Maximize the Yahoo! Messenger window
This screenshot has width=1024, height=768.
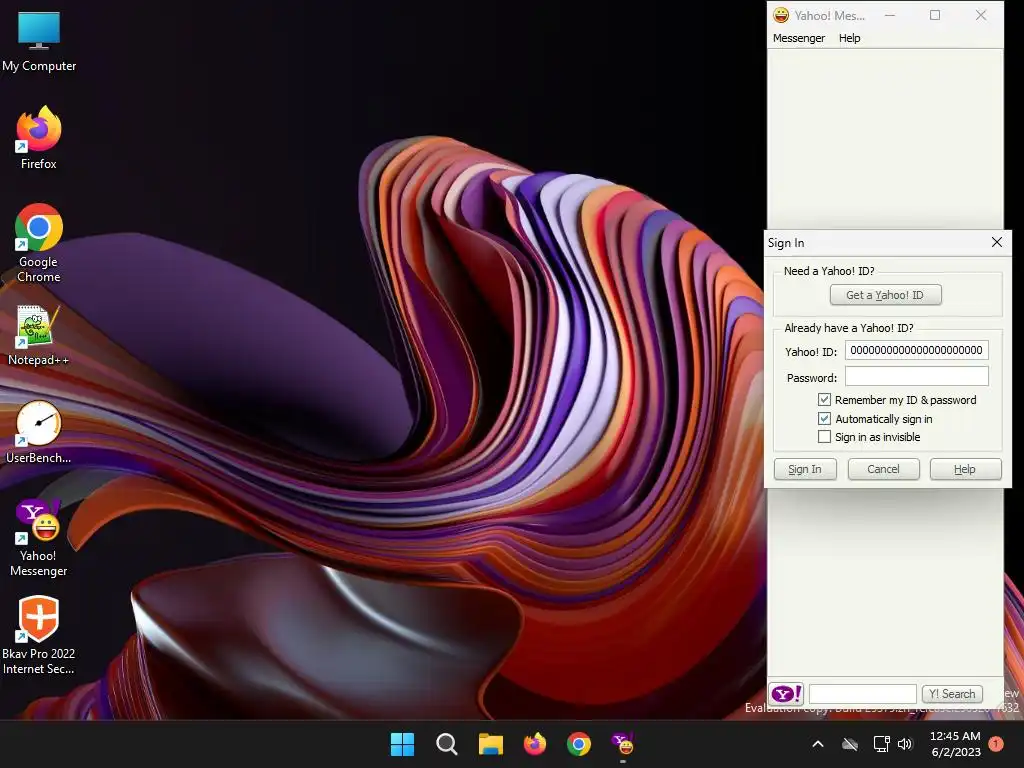[935, 15]
